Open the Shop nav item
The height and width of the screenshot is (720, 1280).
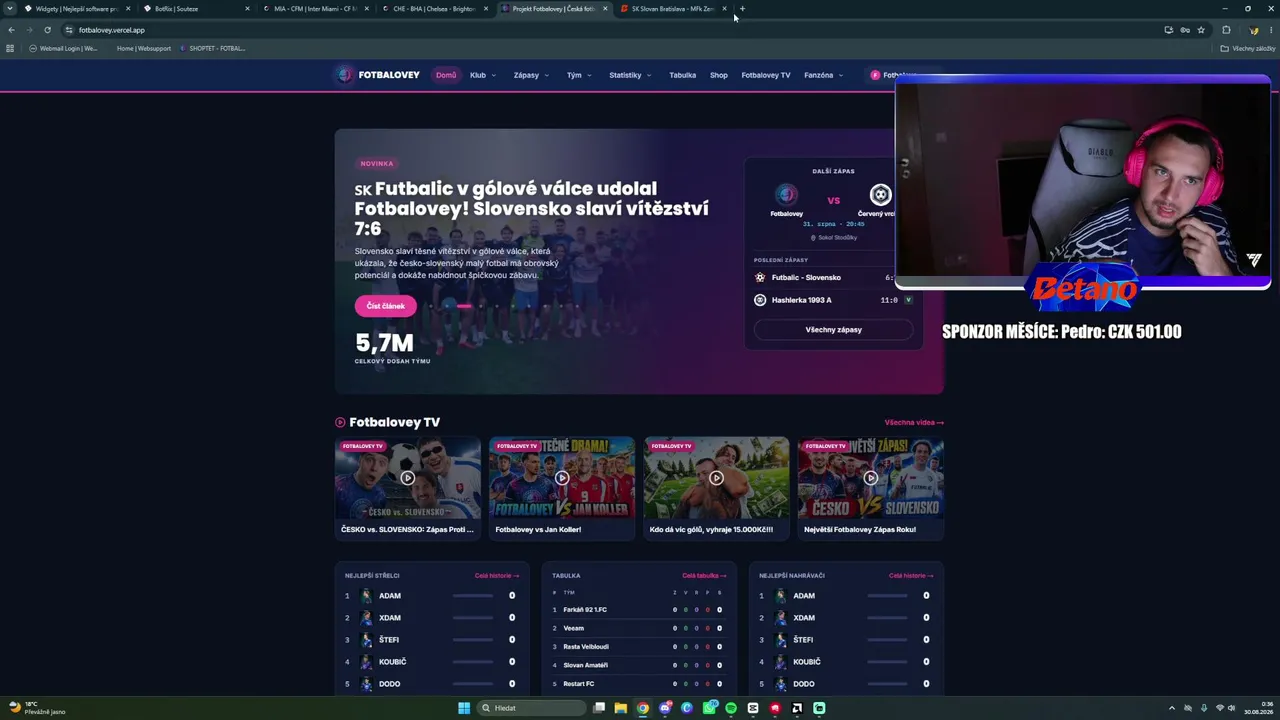(719, 75)
